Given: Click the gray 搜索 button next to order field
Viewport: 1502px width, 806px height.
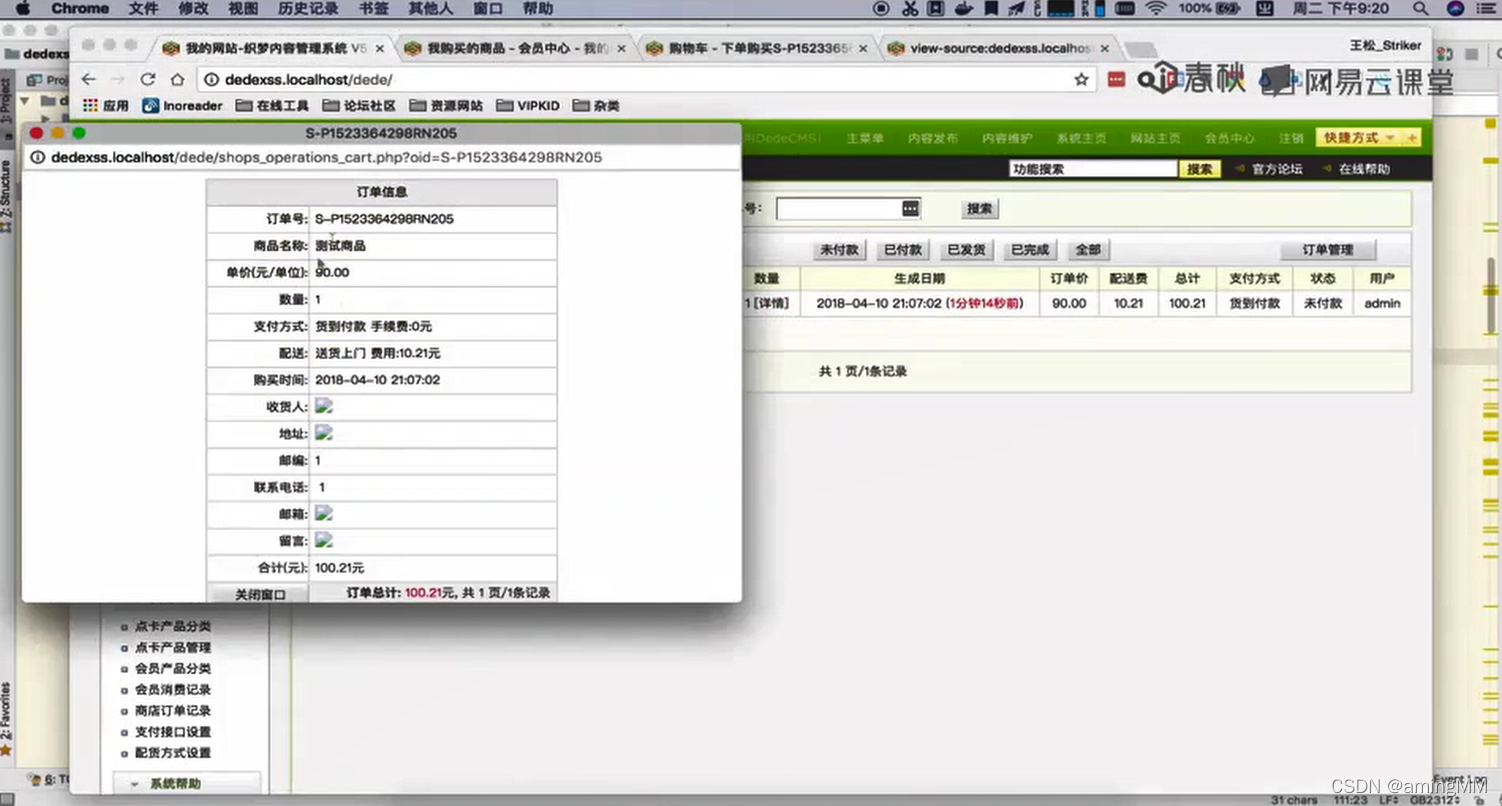Looking at the screenshot, I should tap(980, 209).
